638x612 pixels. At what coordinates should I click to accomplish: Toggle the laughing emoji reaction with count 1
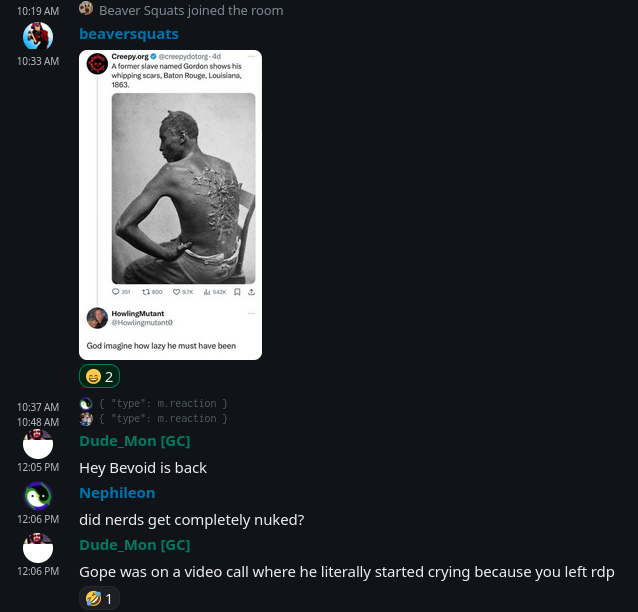99,598
